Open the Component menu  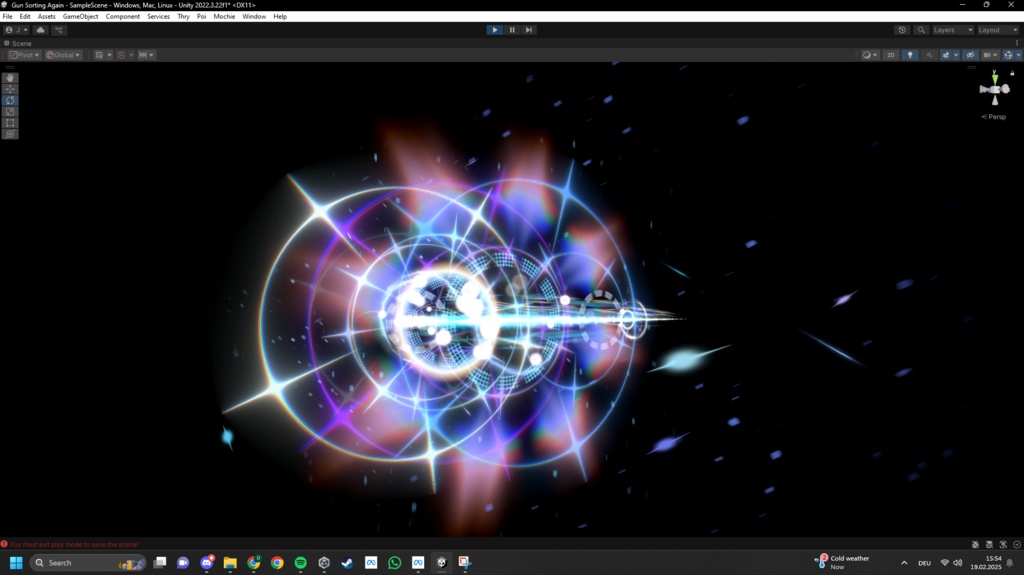point(123,16)
